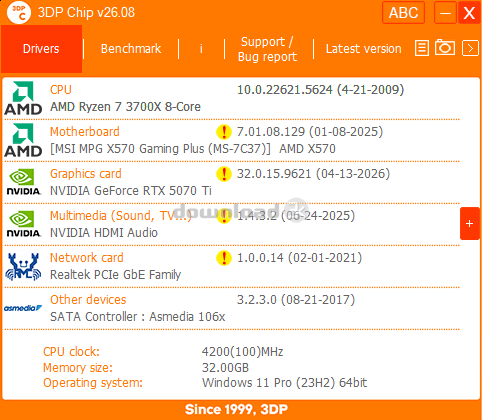Open the Multimedia (Sound, TV...) link

pyautogui.click(x=121, y=216)
